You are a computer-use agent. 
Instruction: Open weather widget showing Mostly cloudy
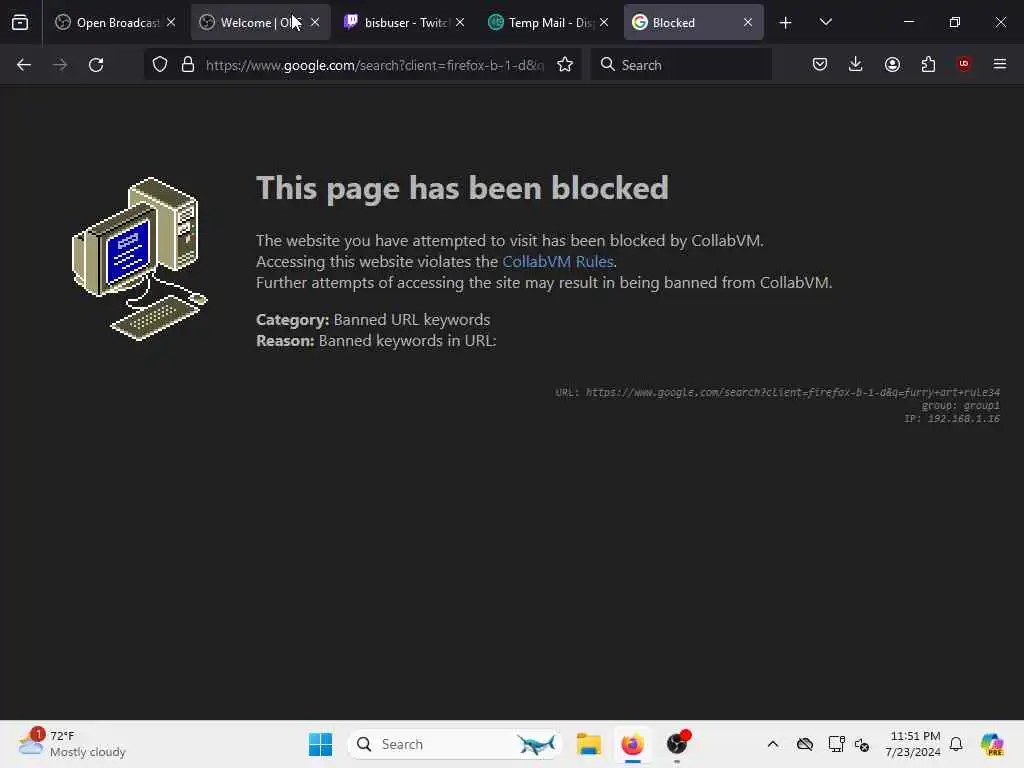coord(72,744)
